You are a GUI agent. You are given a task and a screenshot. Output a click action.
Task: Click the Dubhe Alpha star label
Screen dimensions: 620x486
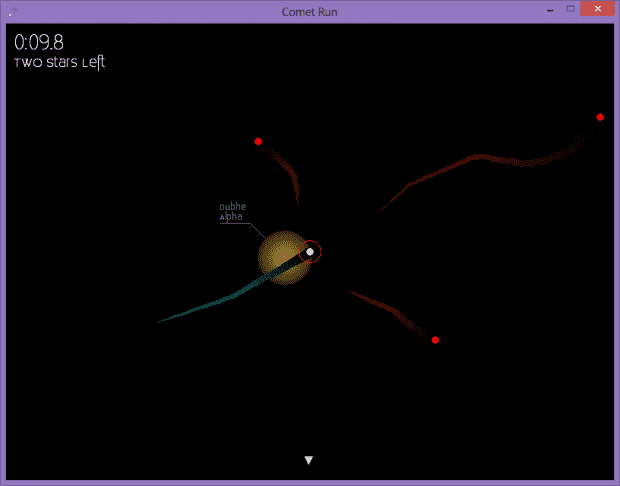click(232, 211)
